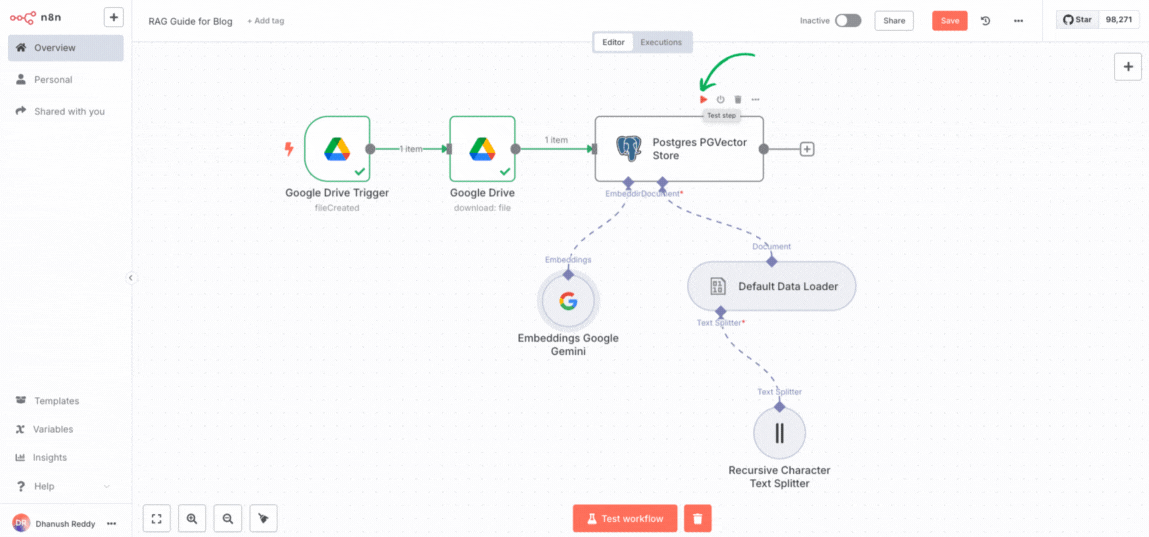The width and height of the screenshot is (1149, 537).
Task: Click the Add tag field
Action: tap(266, 21)
